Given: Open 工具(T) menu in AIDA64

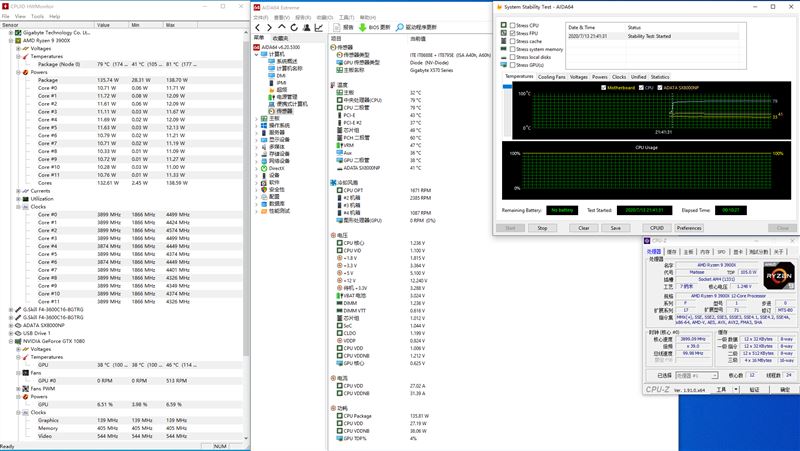Looking at the screenshot, I should (x=346, y=17).
